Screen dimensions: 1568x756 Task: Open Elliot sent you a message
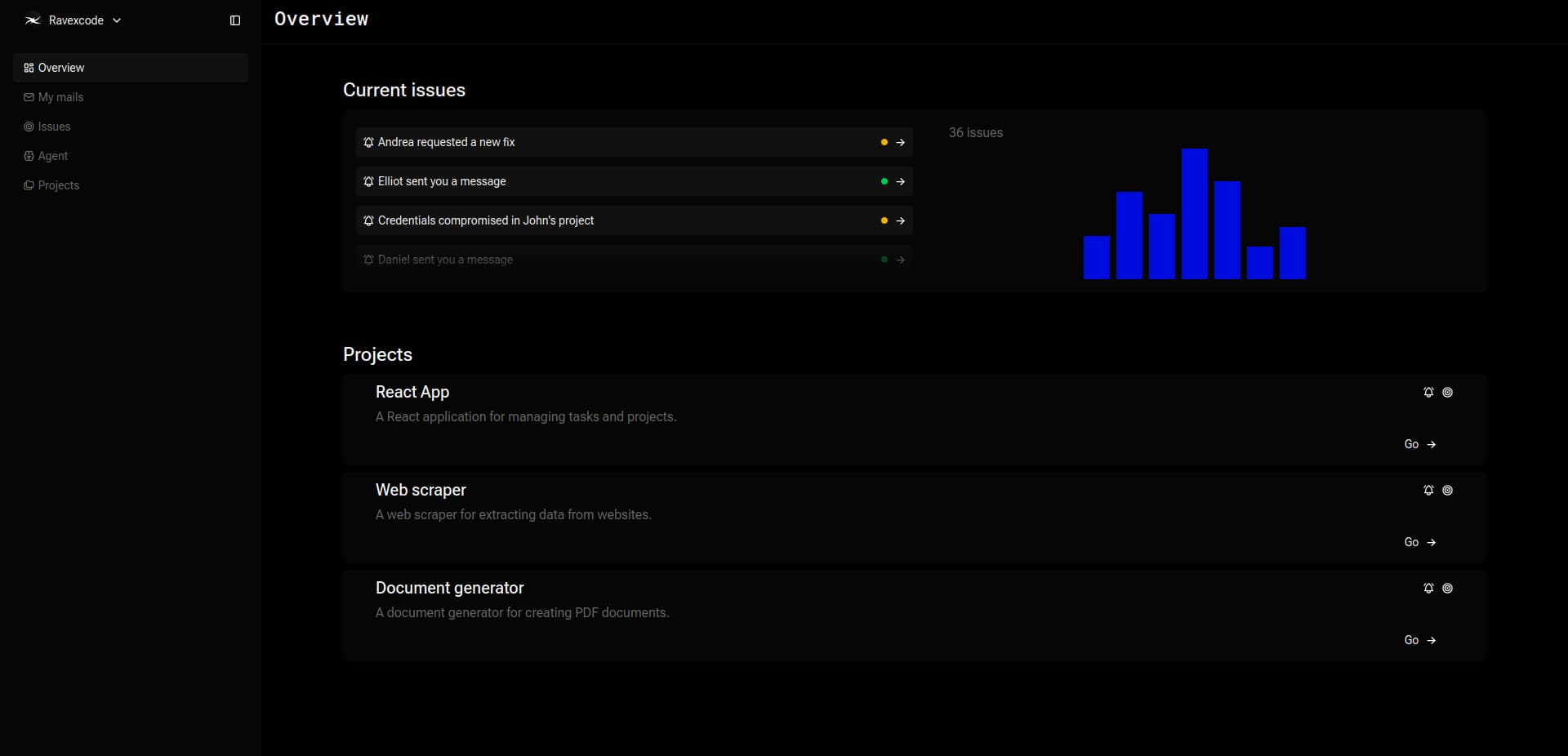coord(634,181)
